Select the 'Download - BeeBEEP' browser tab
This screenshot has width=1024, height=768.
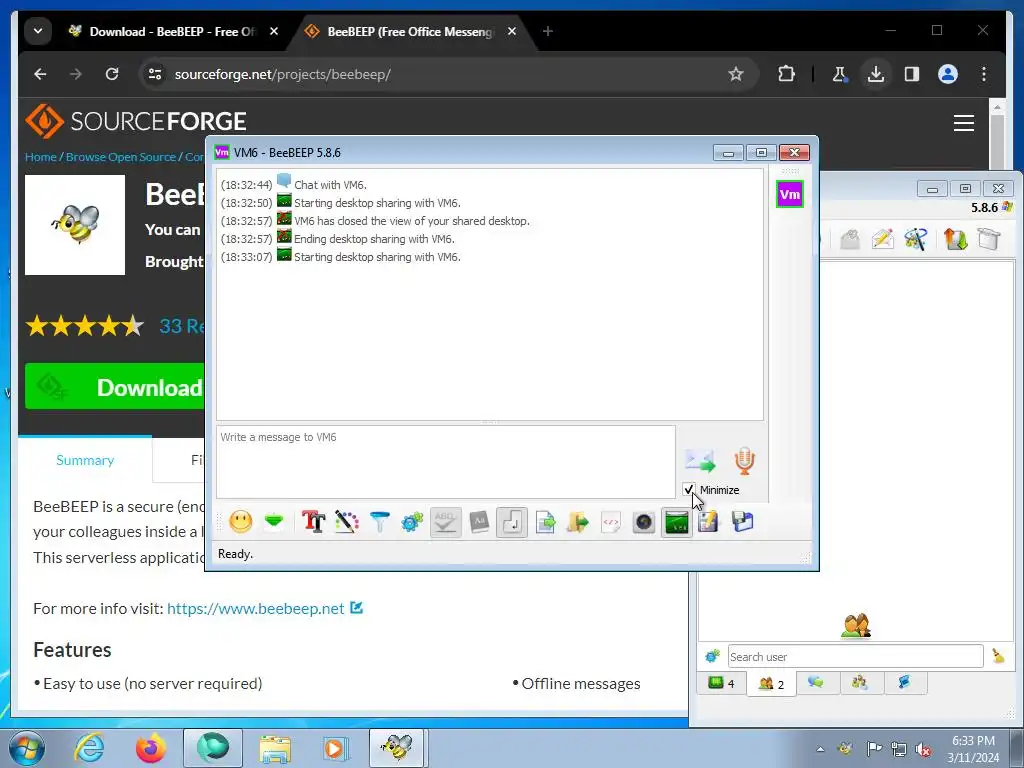coord(173,31)
